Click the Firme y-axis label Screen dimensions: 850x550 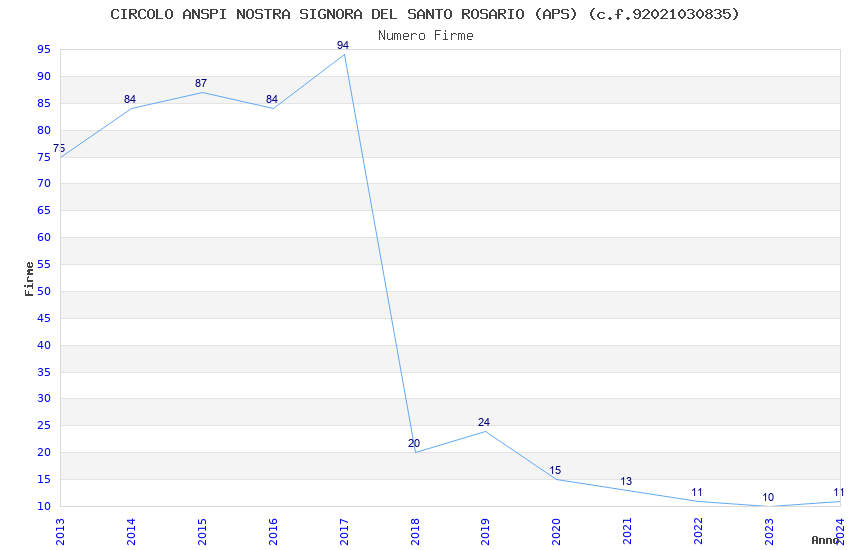(29, 279)
